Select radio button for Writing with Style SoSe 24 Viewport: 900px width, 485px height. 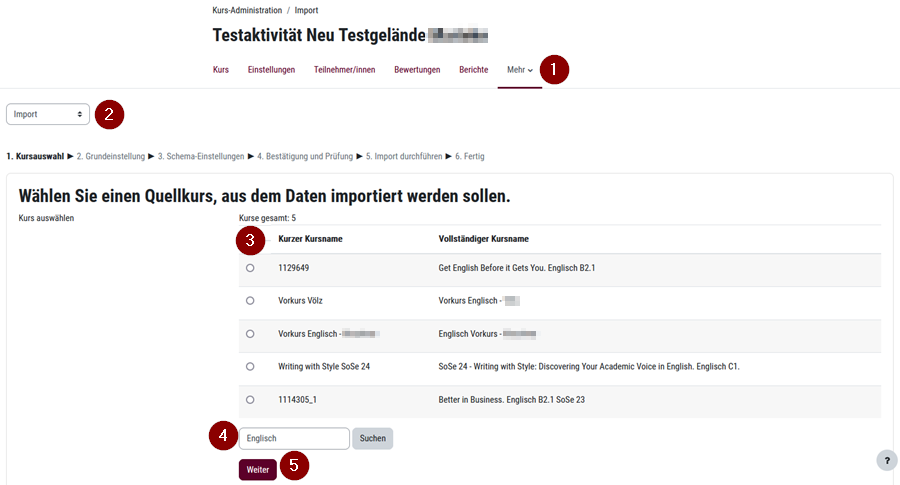[250, 366]
